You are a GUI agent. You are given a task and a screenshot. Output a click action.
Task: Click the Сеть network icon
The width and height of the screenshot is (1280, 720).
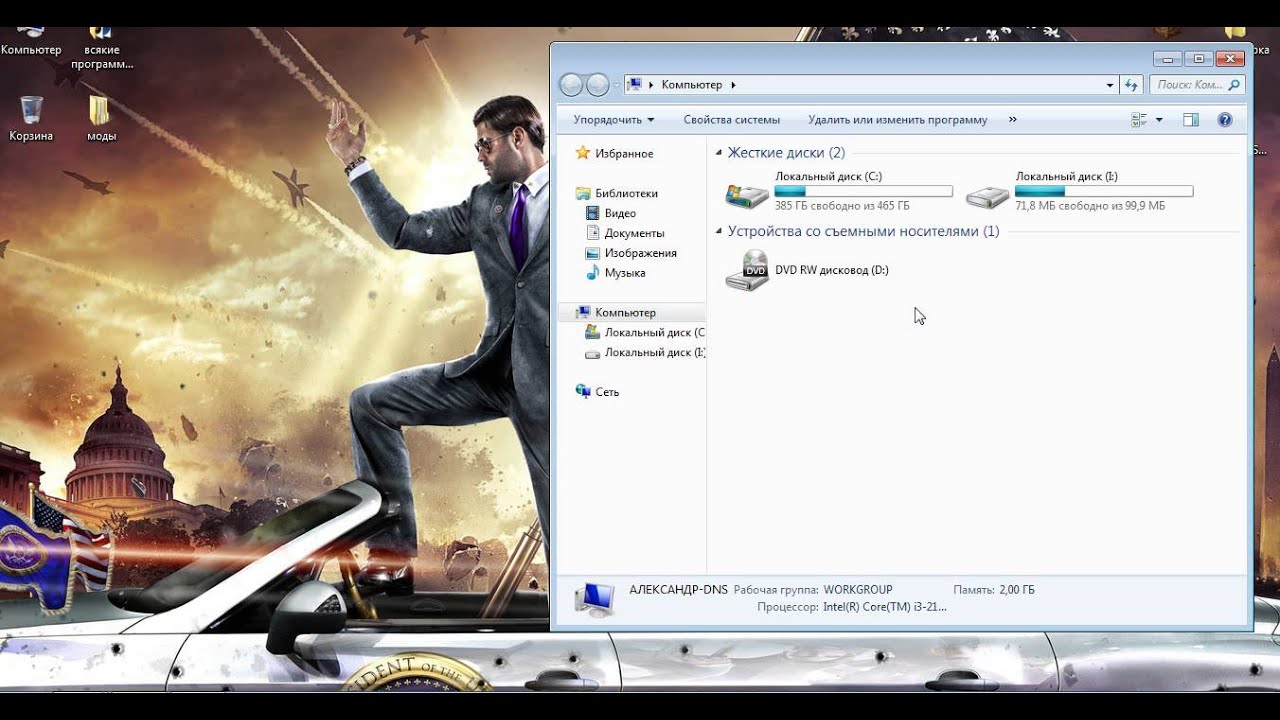click(583, 392)
